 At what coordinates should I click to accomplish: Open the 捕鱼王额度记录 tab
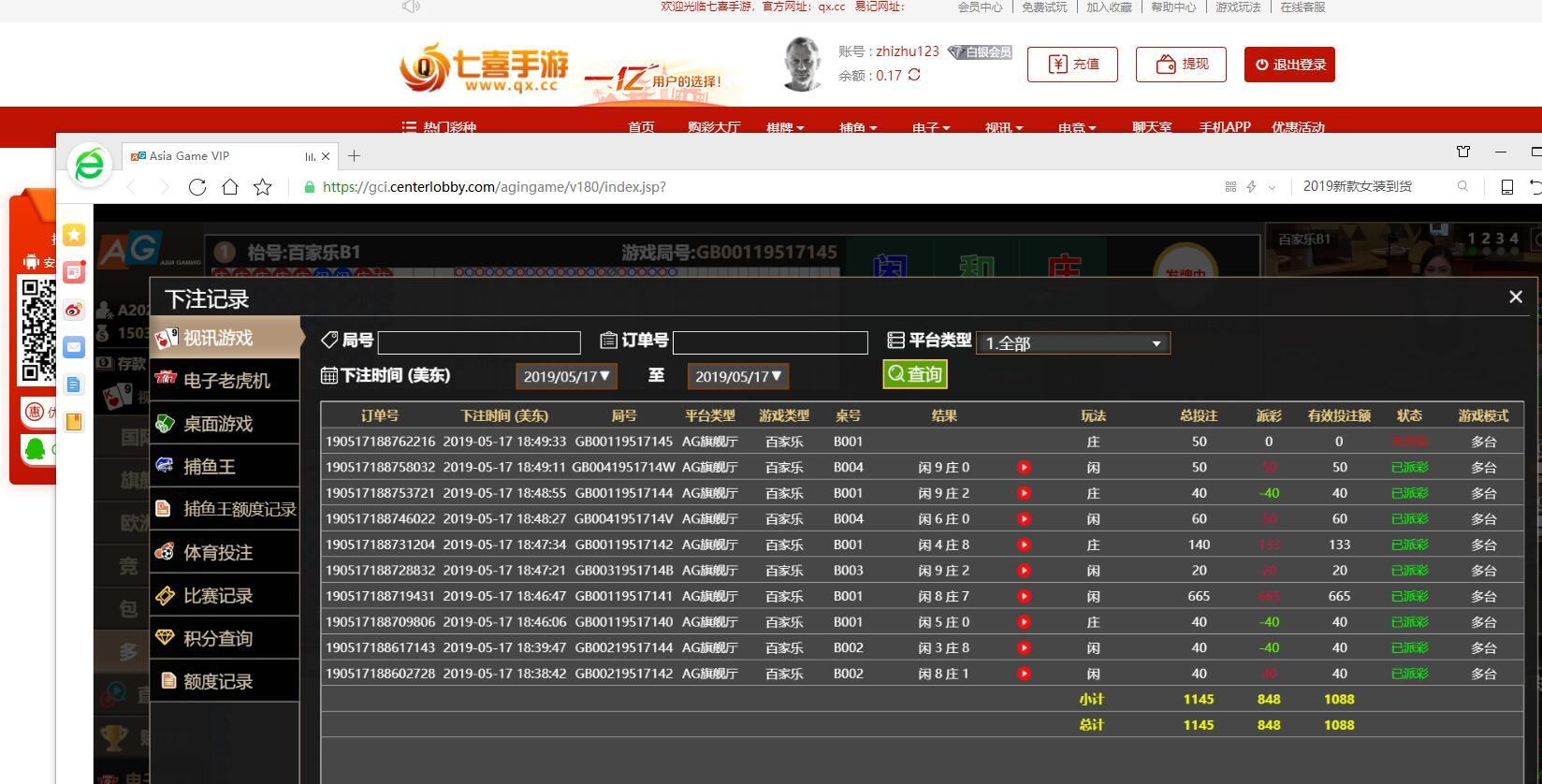tap(225, 509)
